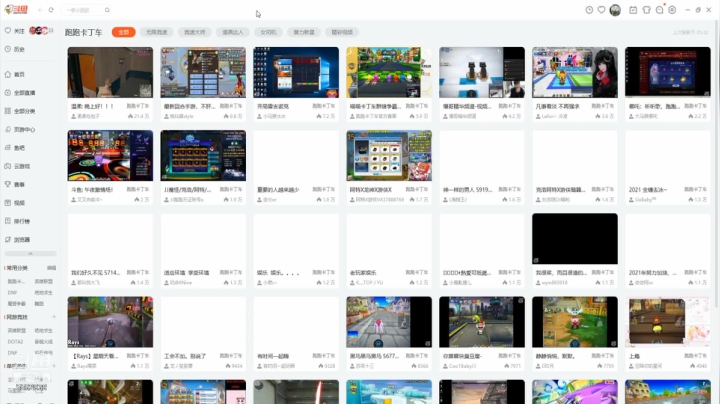Click the title 2021 全镇去冰~

coord(648,190)
